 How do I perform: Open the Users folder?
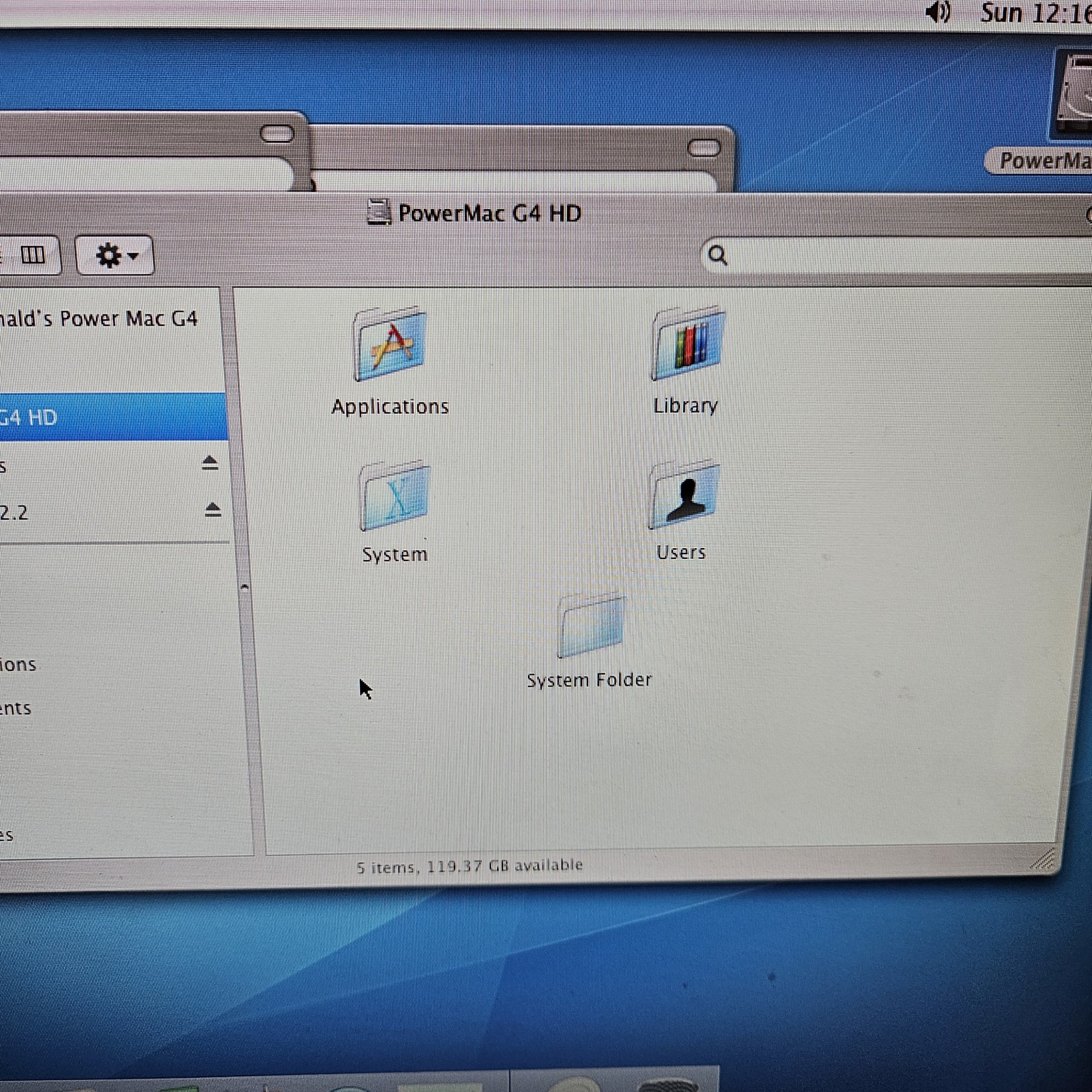point(683,495)
